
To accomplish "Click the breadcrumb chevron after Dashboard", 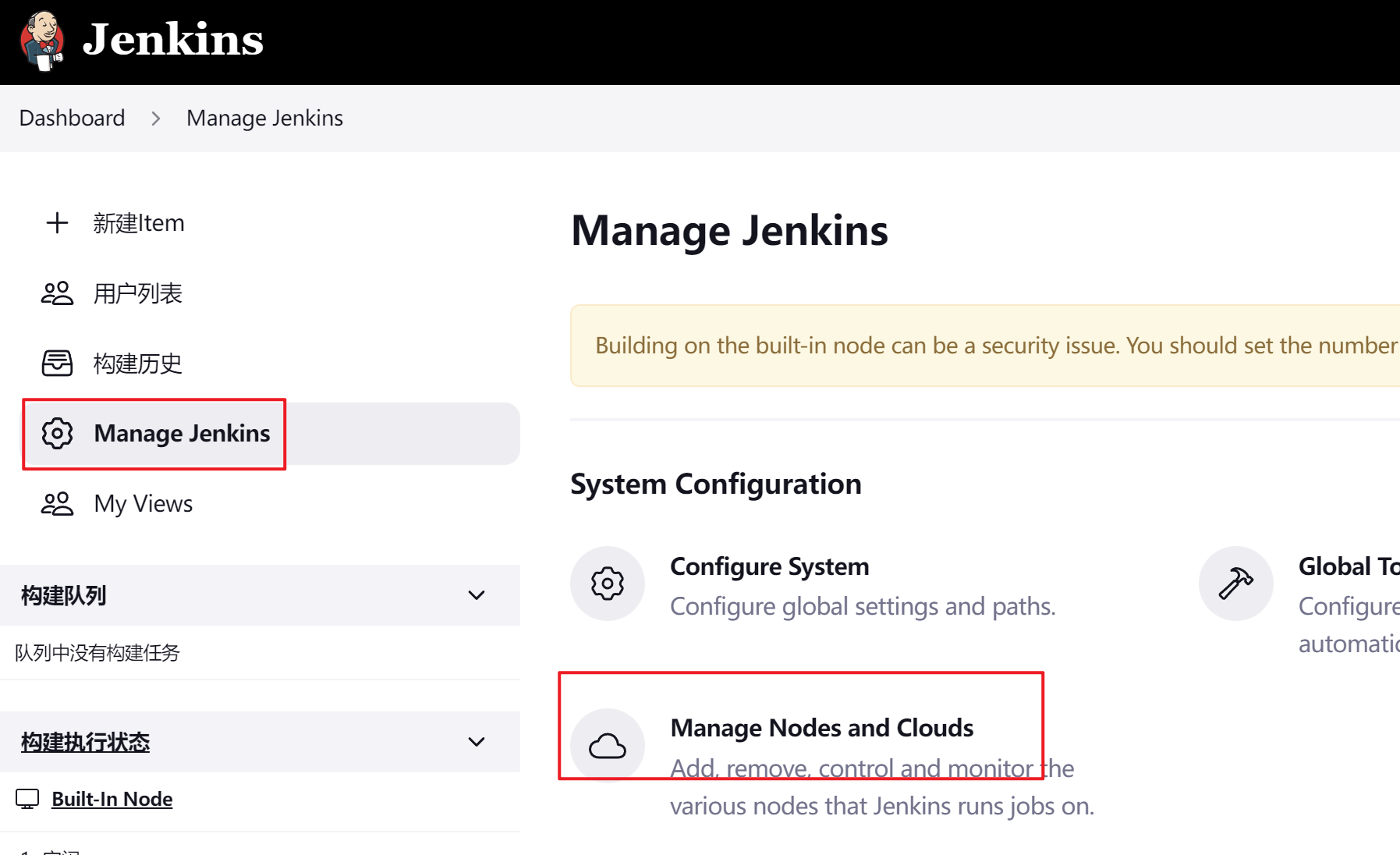I will pyautogui.click(x=156, y=119).
